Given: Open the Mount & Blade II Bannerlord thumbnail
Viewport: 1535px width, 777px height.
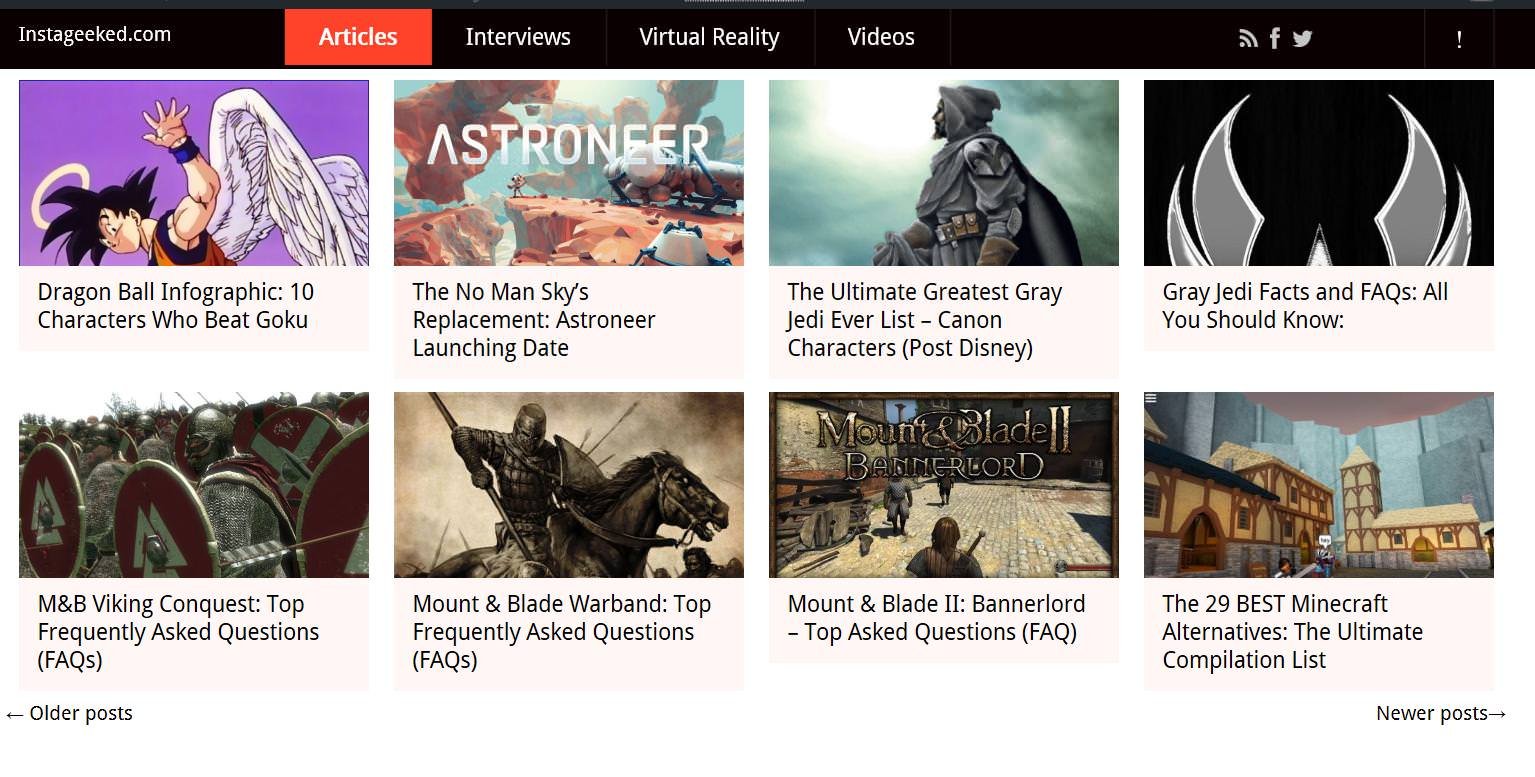Looking at the screenshot, I should coord(944,485).
